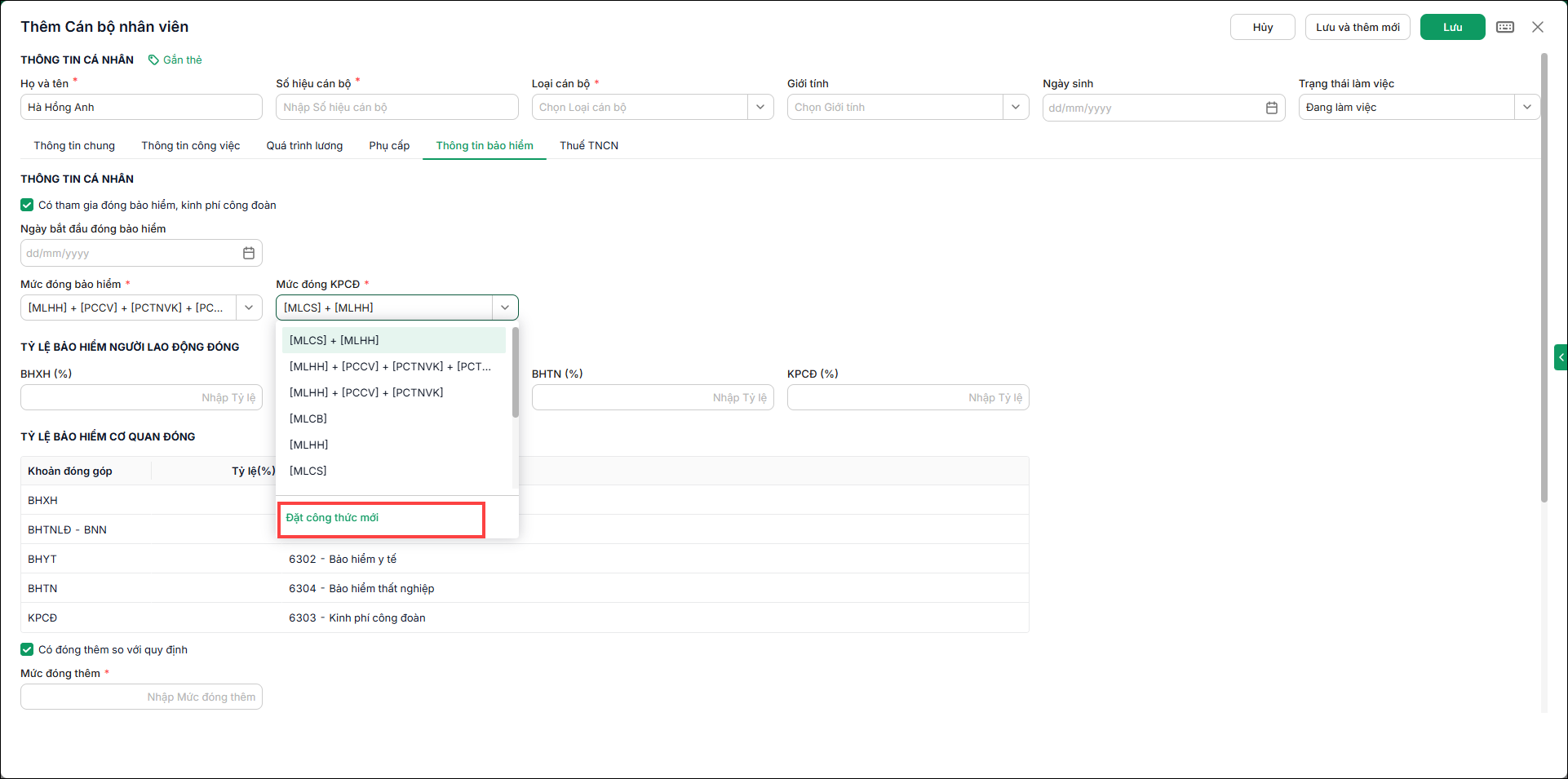Switch to Thông tin công việc tab

pyautogui.click(x=191, y=145)
